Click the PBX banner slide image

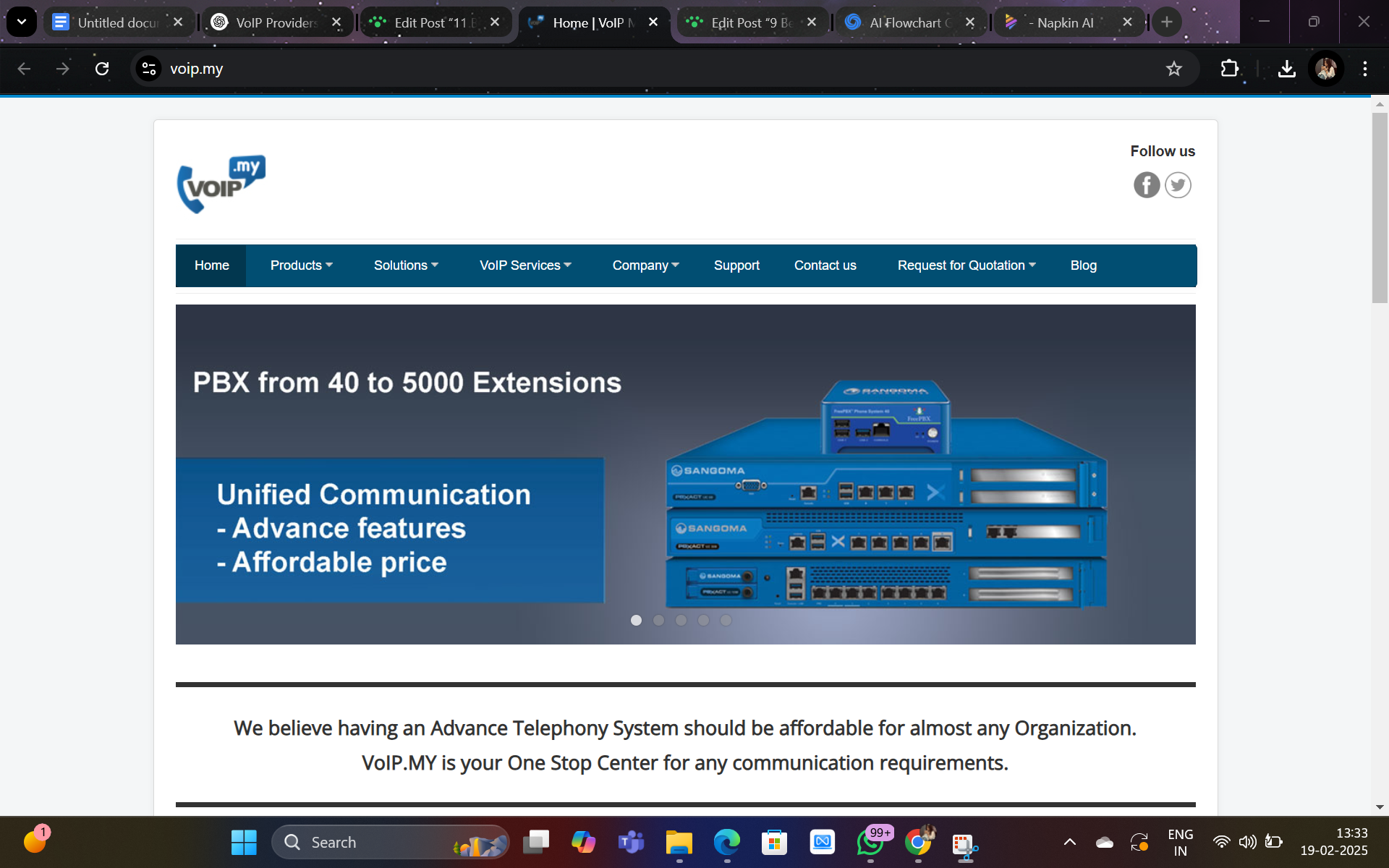click(685, 475)
